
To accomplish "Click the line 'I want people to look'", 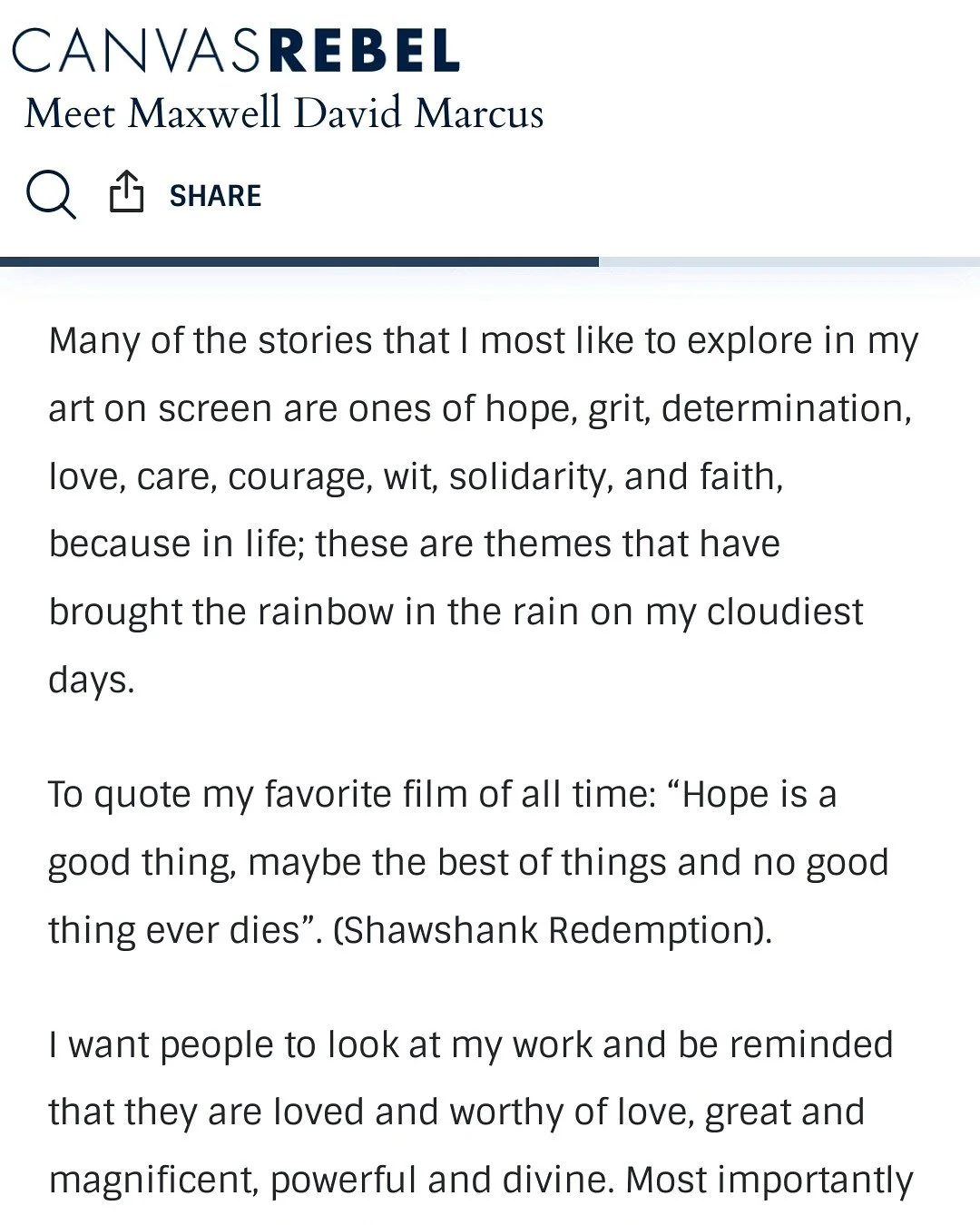I will coord(471,1045).
